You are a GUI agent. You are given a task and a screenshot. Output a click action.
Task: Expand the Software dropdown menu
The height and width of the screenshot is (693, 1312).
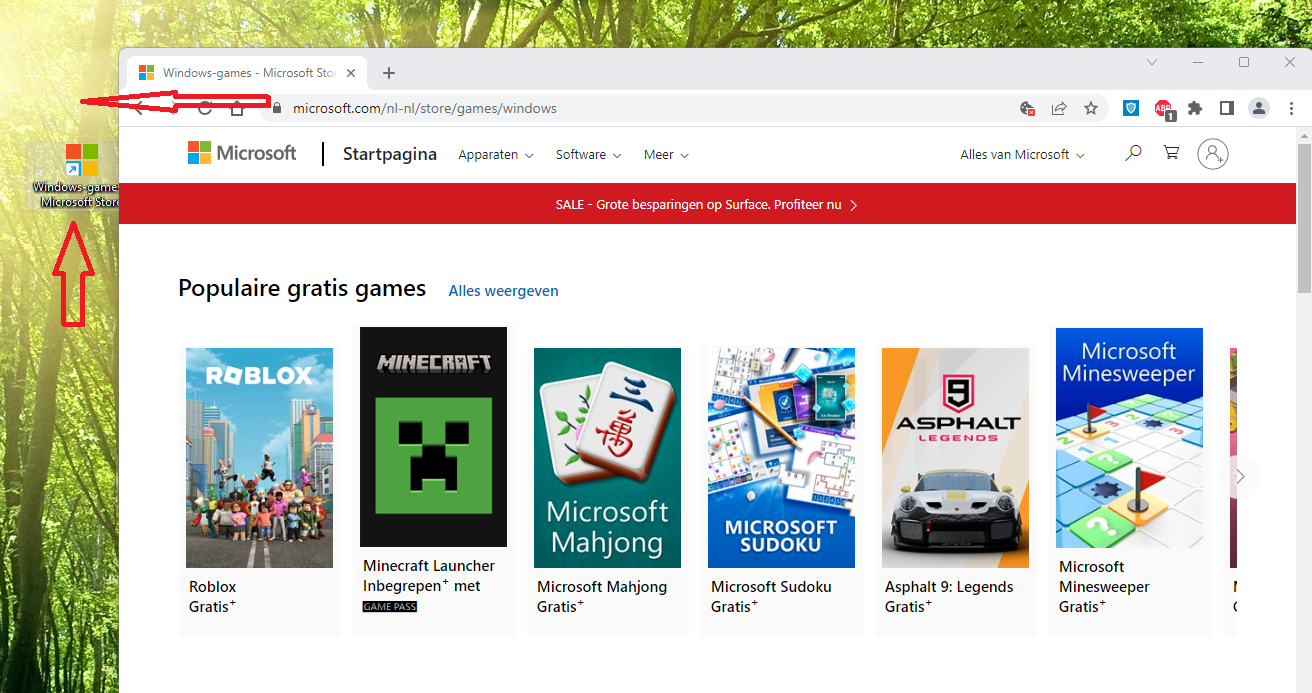(x=589, y=155)
